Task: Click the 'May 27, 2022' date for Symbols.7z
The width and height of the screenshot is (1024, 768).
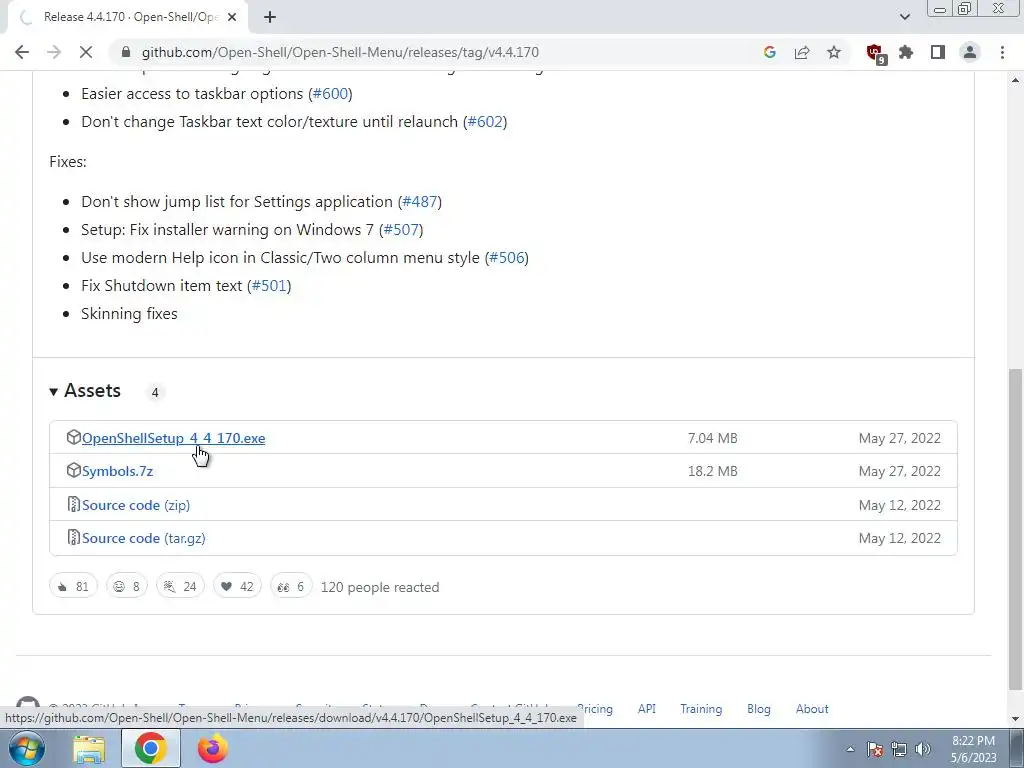Action: [900, 472]
